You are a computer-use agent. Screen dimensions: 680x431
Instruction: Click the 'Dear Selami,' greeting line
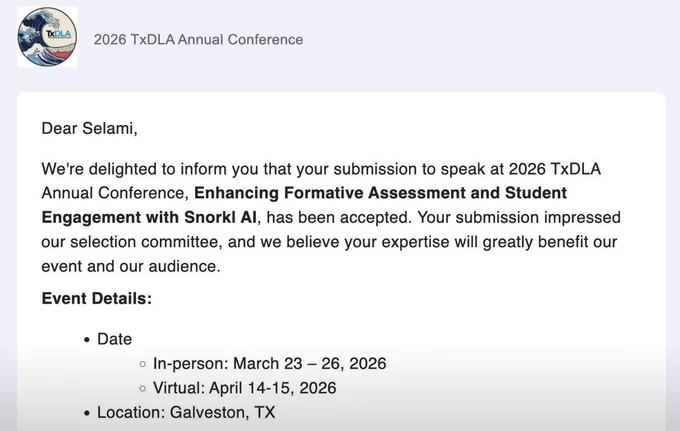pyautogui.click(x=89, y=128)
